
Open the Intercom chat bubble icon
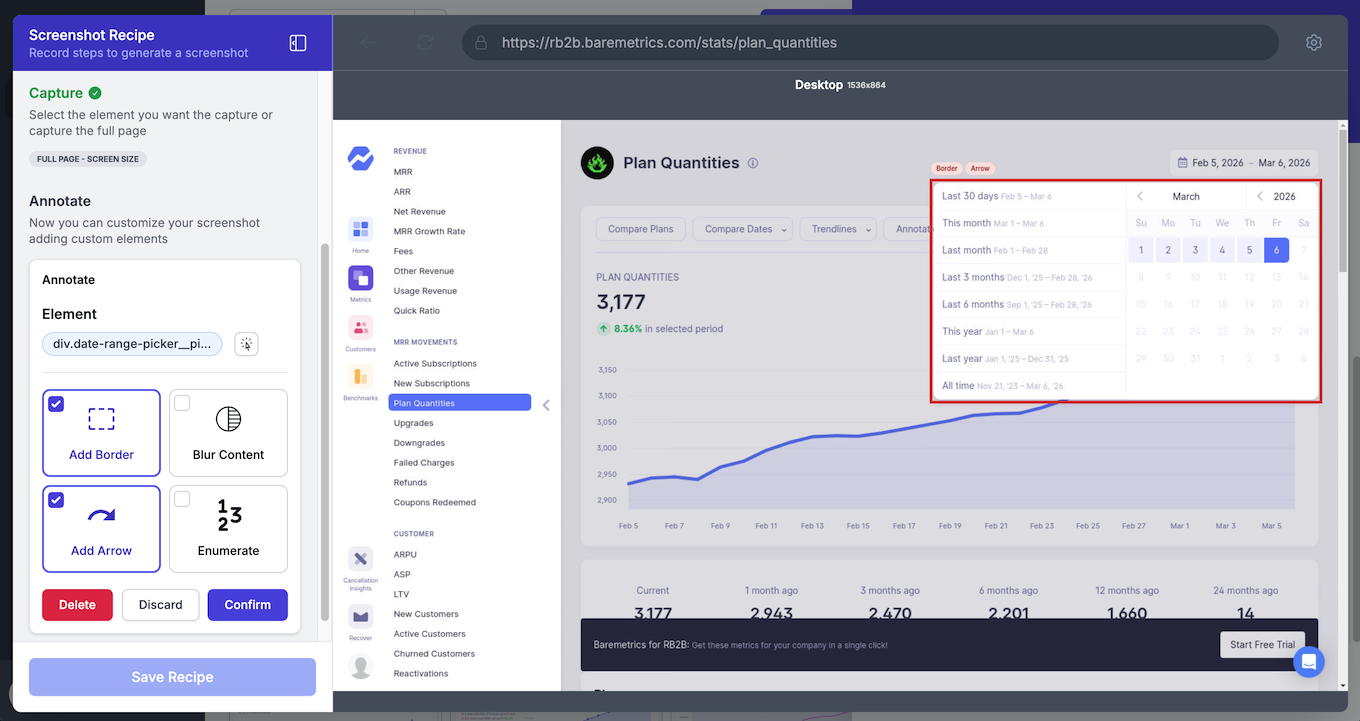coord(1308,661)
